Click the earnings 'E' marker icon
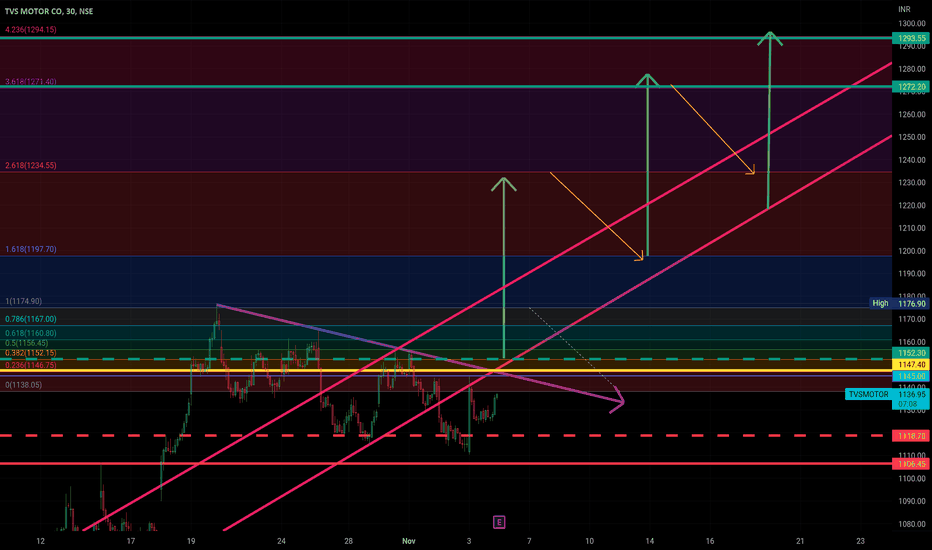Image resolution: width=932 pixels, height=550 pixels. click(499, 522)
